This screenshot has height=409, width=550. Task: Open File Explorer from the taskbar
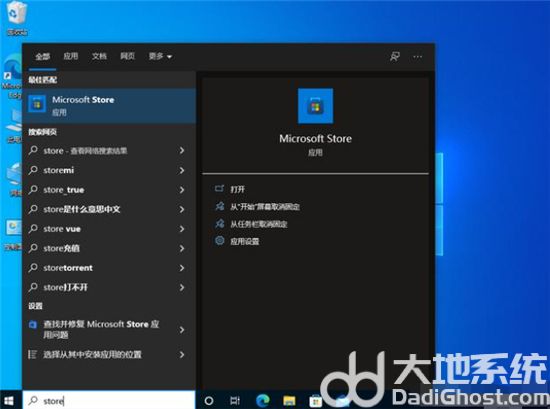[289, 400]
